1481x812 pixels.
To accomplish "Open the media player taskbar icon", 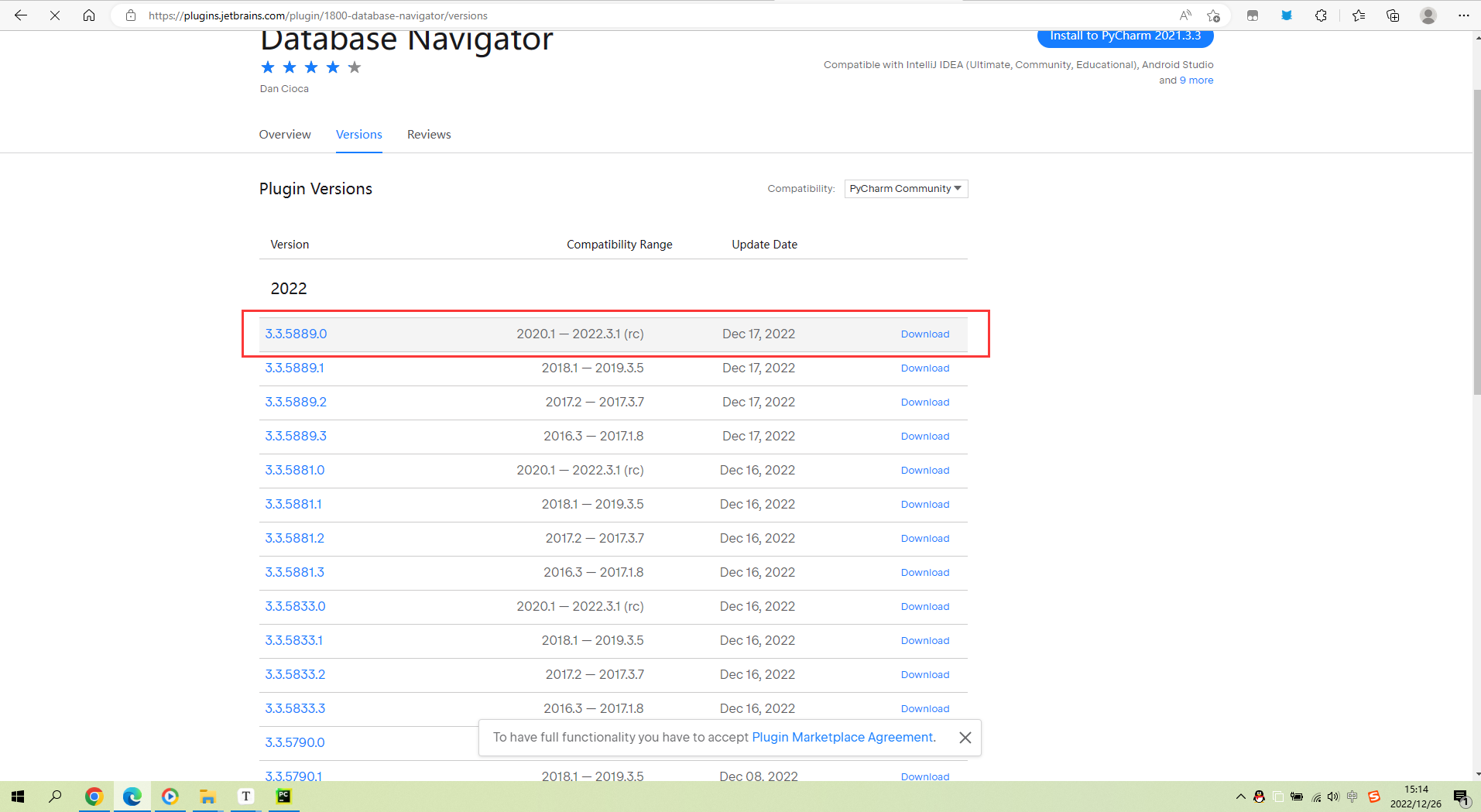I will [x=170, y=797].
